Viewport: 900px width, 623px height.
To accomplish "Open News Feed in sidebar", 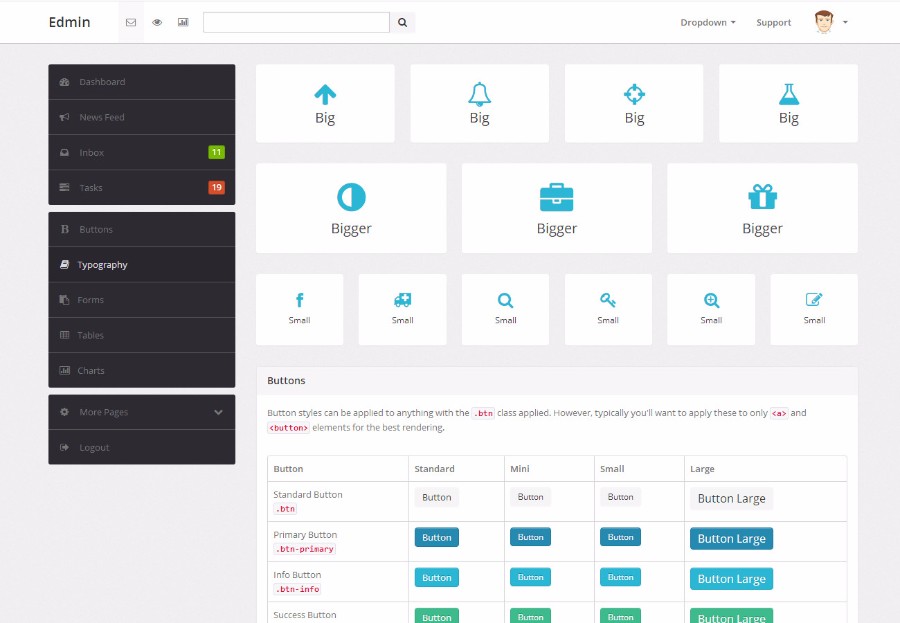I will point(142,117).
